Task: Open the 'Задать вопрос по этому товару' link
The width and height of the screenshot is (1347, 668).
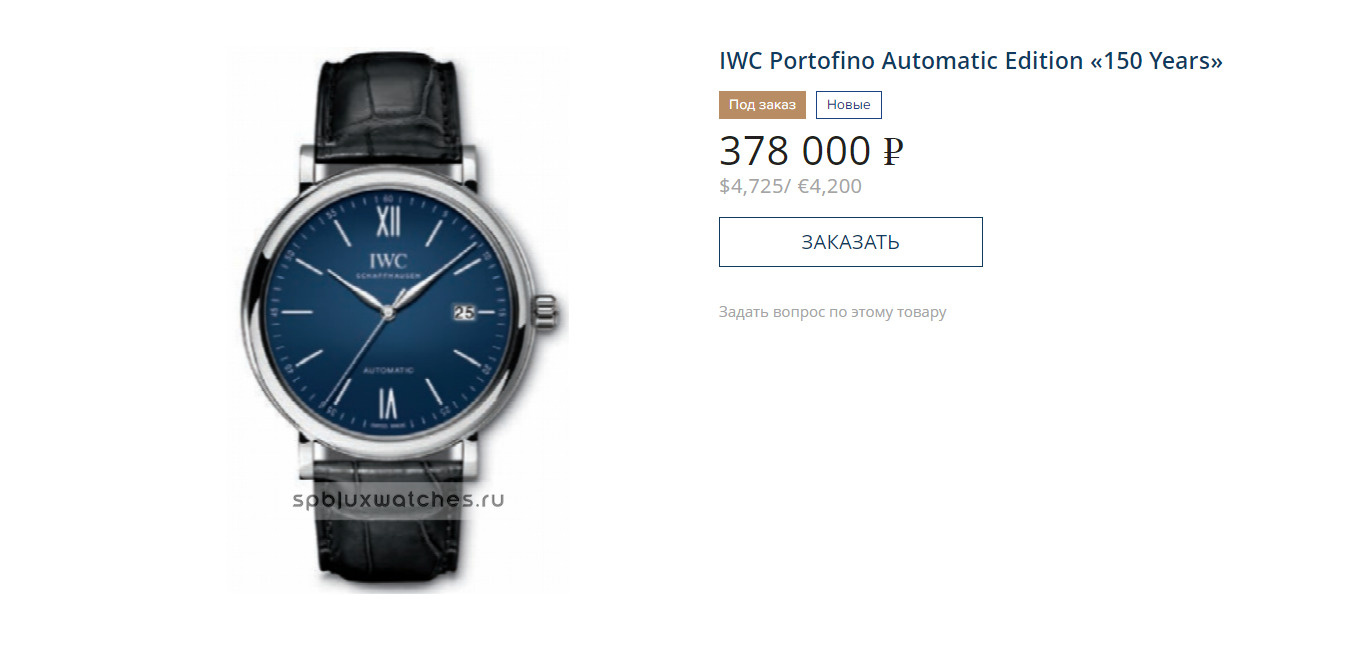Action: 832,312
